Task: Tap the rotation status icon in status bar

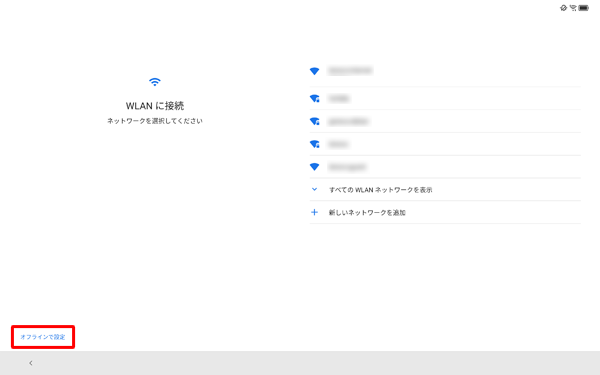Action: tap(563, 8)
